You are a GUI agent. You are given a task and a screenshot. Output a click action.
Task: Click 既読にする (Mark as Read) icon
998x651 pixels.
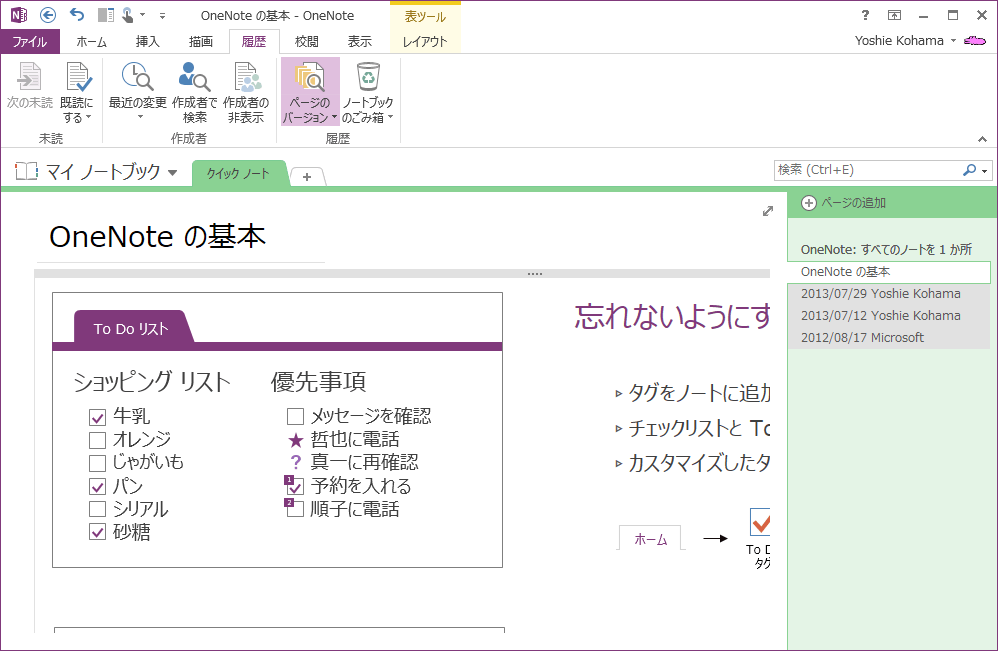(x=77, y=77)
